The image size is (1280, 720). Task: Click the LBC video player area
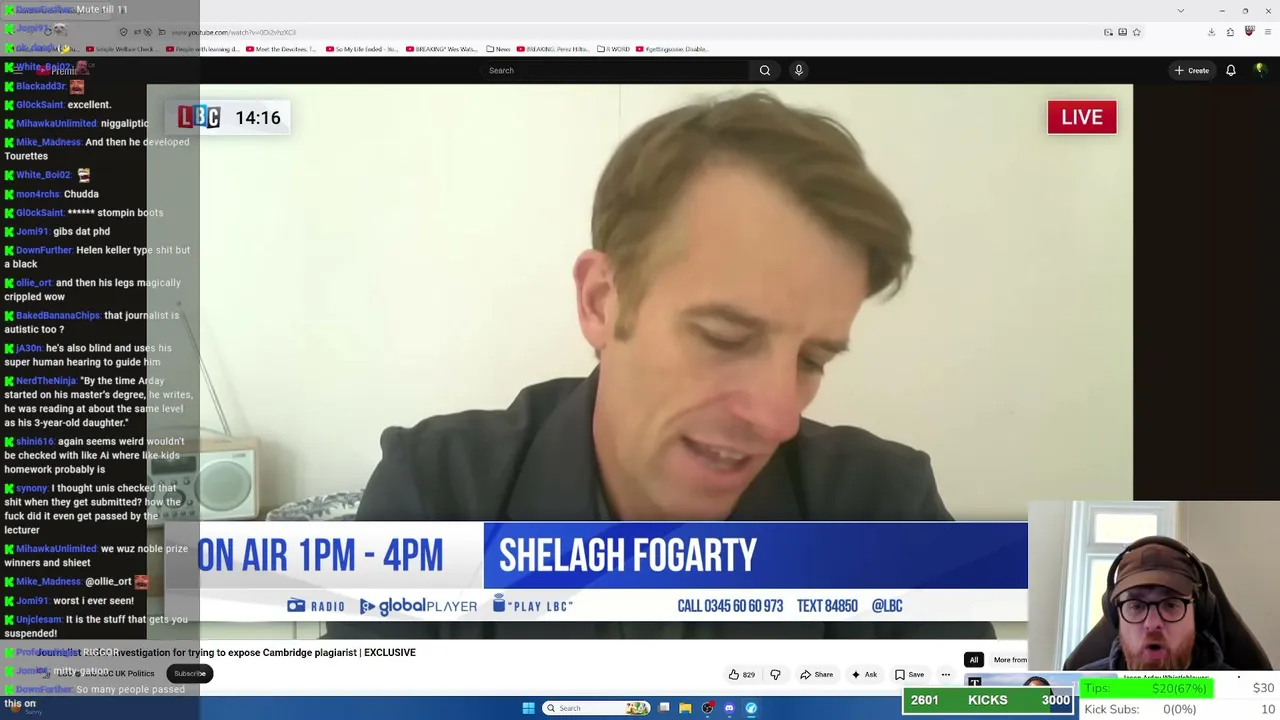[640, 362]
